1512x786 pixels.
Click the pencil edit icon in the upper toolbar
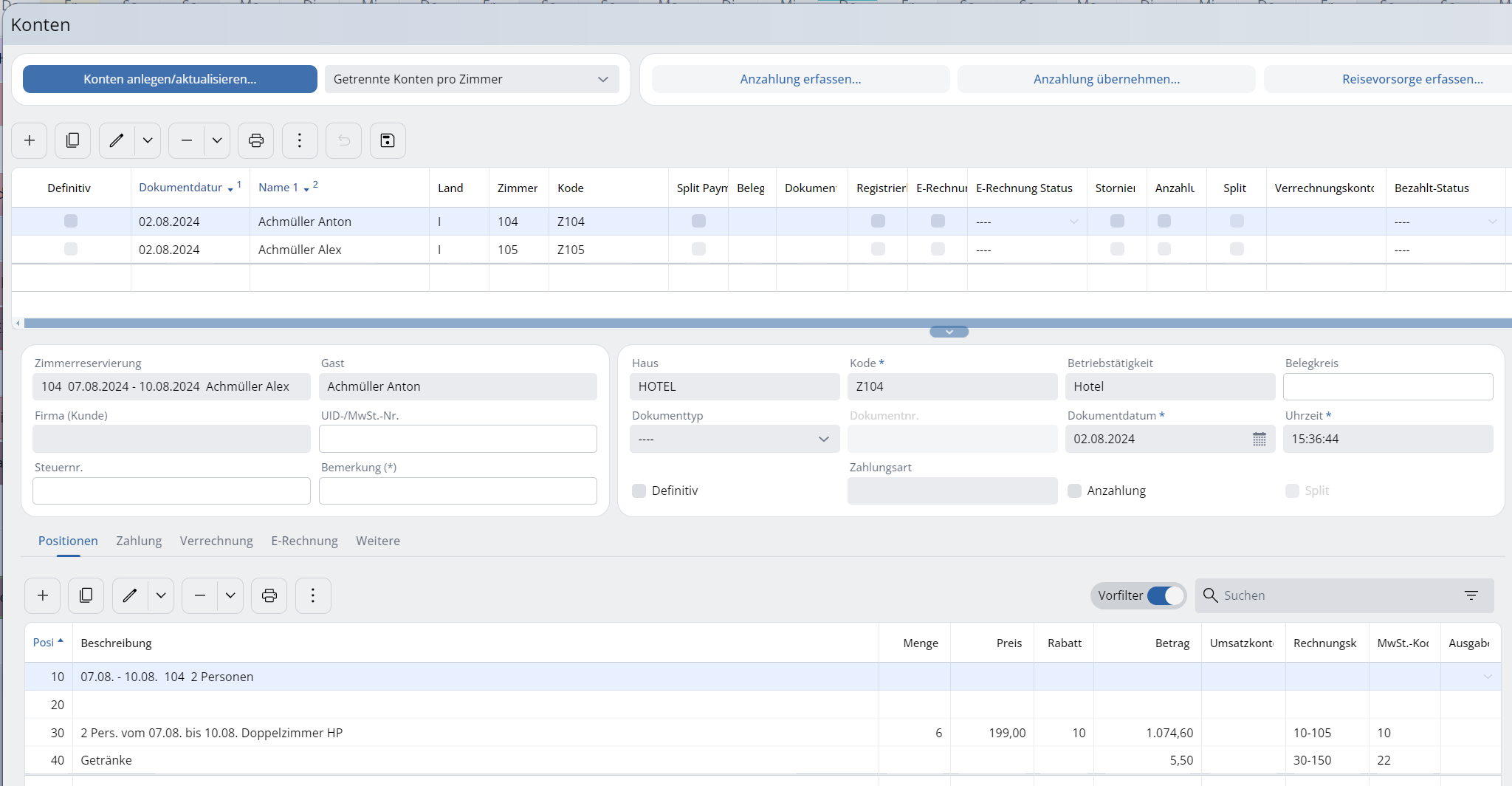[x=117, y=140]
